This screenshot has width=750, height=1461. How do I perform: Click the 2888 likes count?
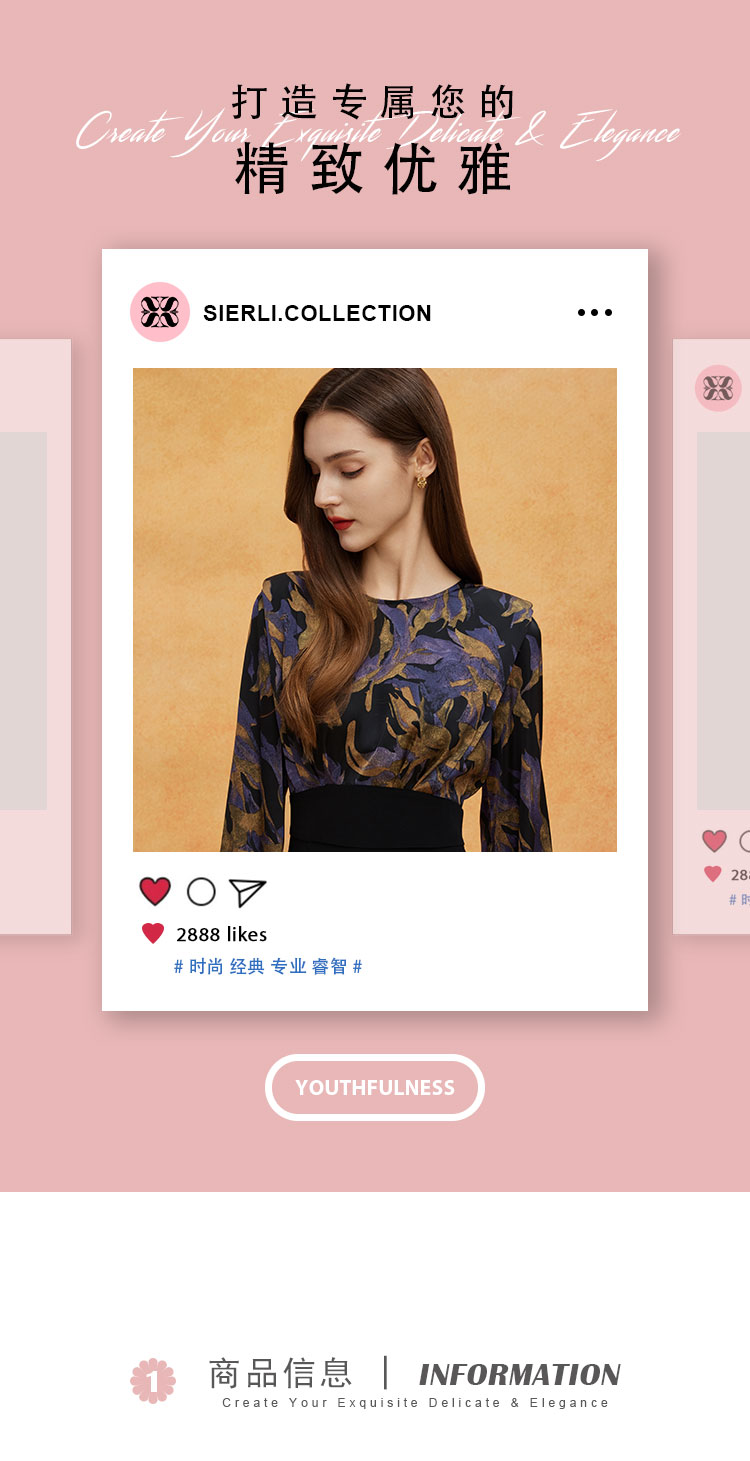(222, 934)
